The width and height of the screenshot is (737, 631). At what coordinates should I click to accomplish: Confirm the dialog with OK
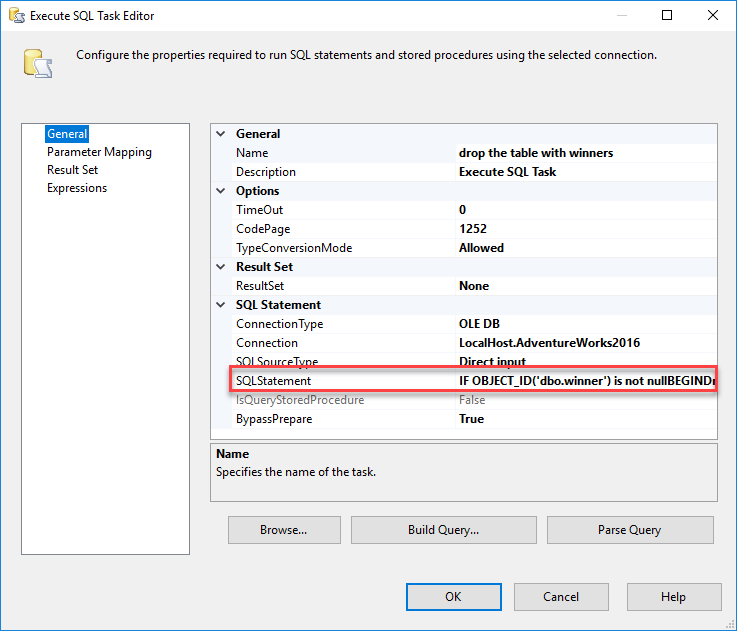pyautogui.click(x=453, y=597)
